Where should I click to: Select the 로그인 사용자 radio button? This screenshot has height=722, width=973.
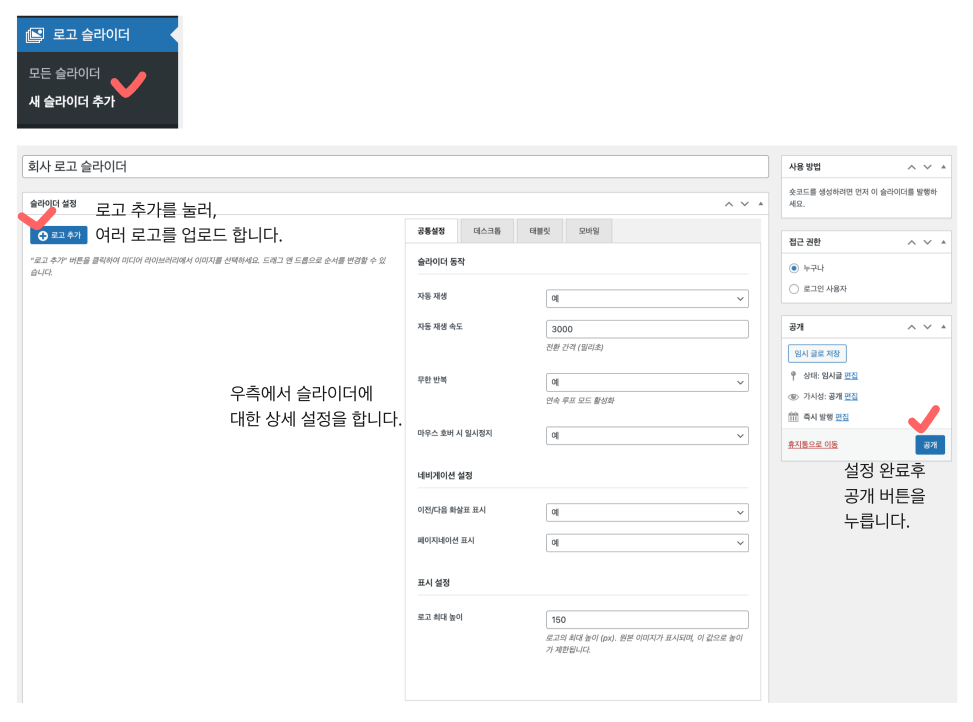794,289
